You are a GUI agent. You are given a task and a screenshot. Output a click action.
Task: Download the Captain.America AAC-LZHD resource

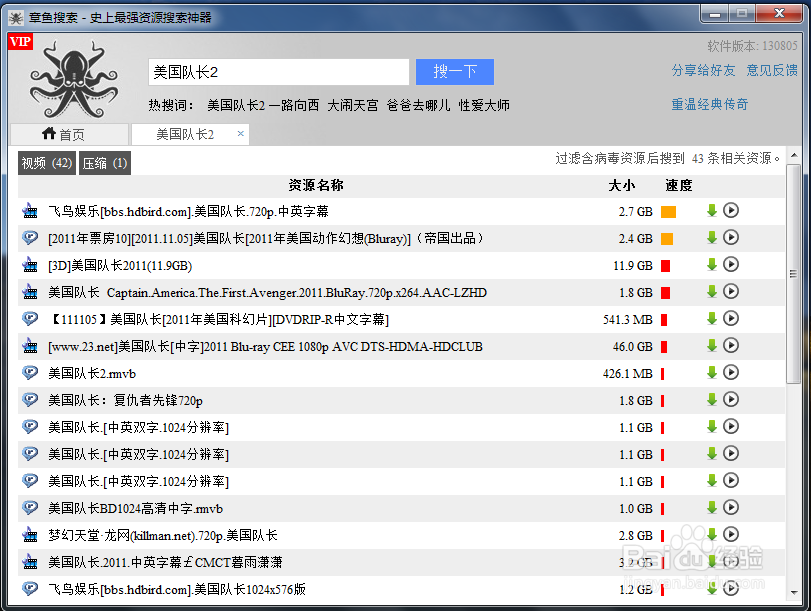point(712,291)
